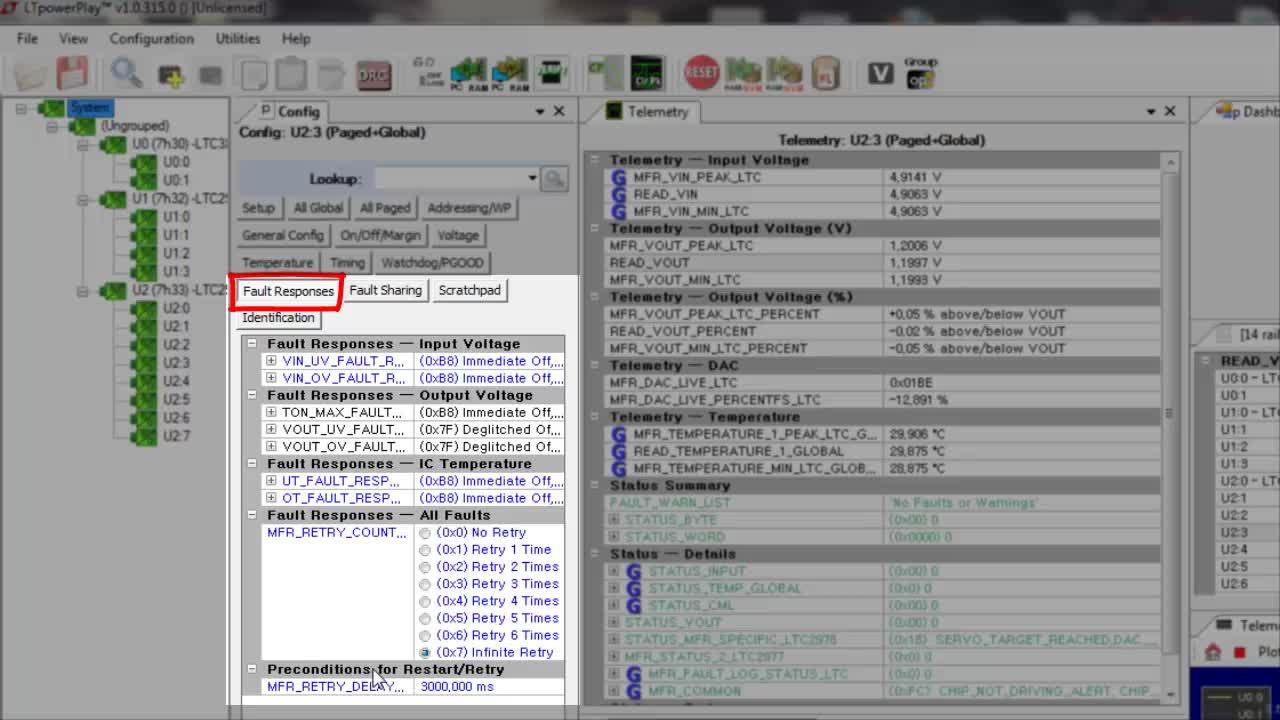Choose the Infinite Retry radio option
1280x720 pixels.
pyautogui.click(x=425, y=653)
